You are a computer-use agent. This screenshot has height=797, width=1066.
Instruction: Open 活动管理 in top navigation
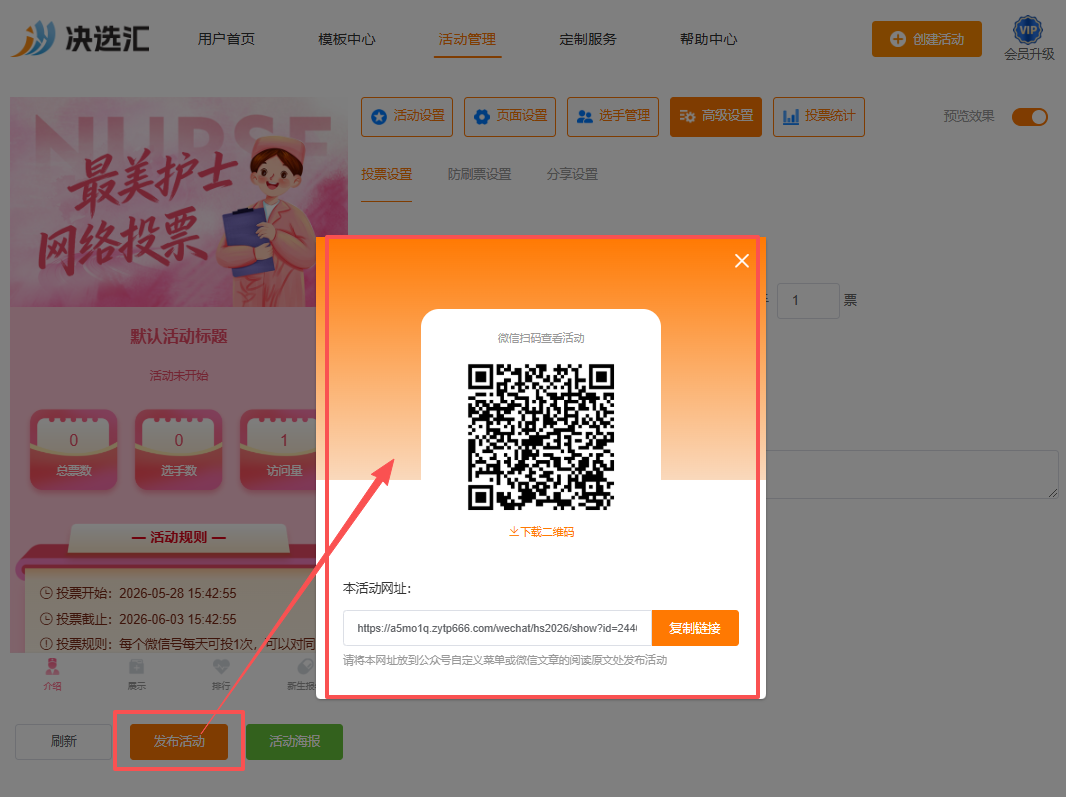[x=467, y=39]
